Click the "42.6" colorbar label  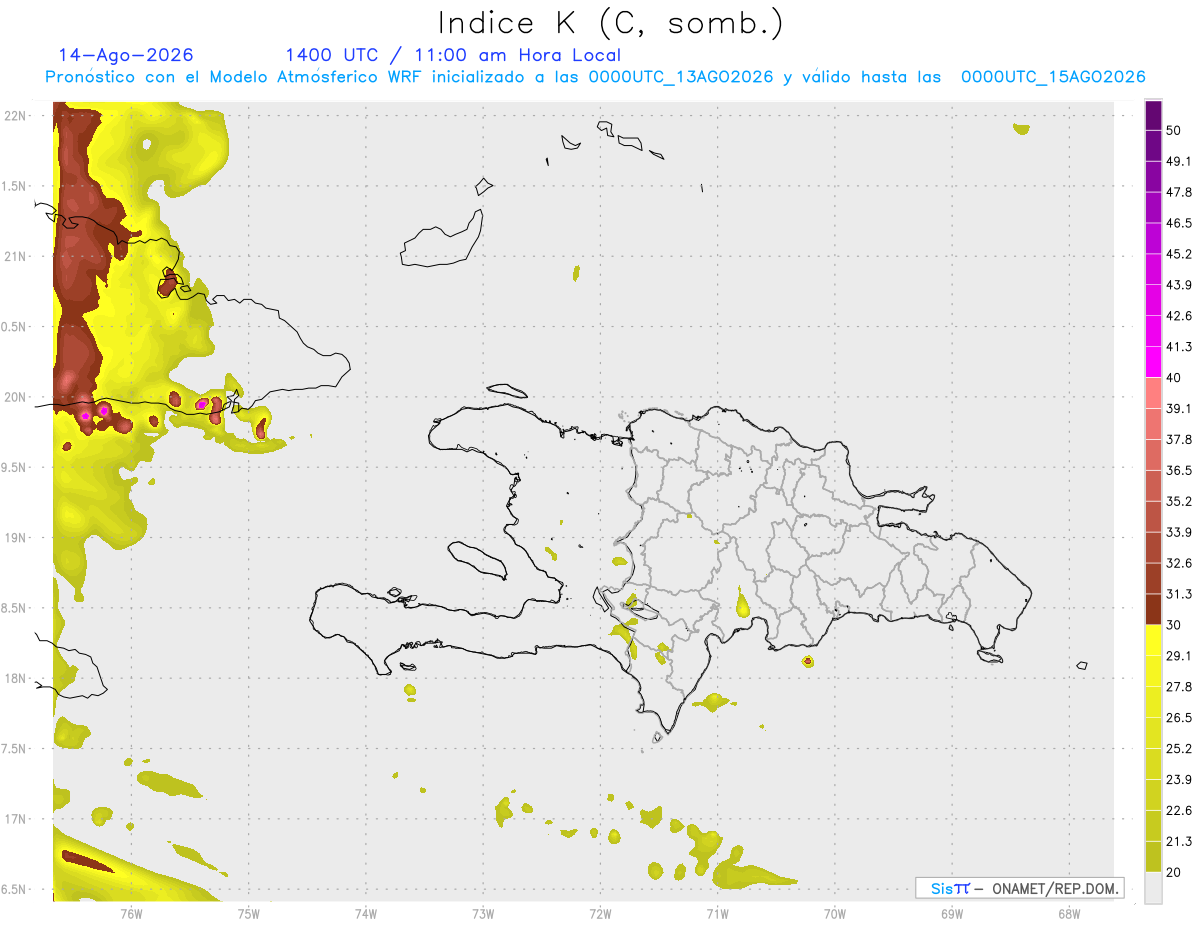pos(1179,316)
